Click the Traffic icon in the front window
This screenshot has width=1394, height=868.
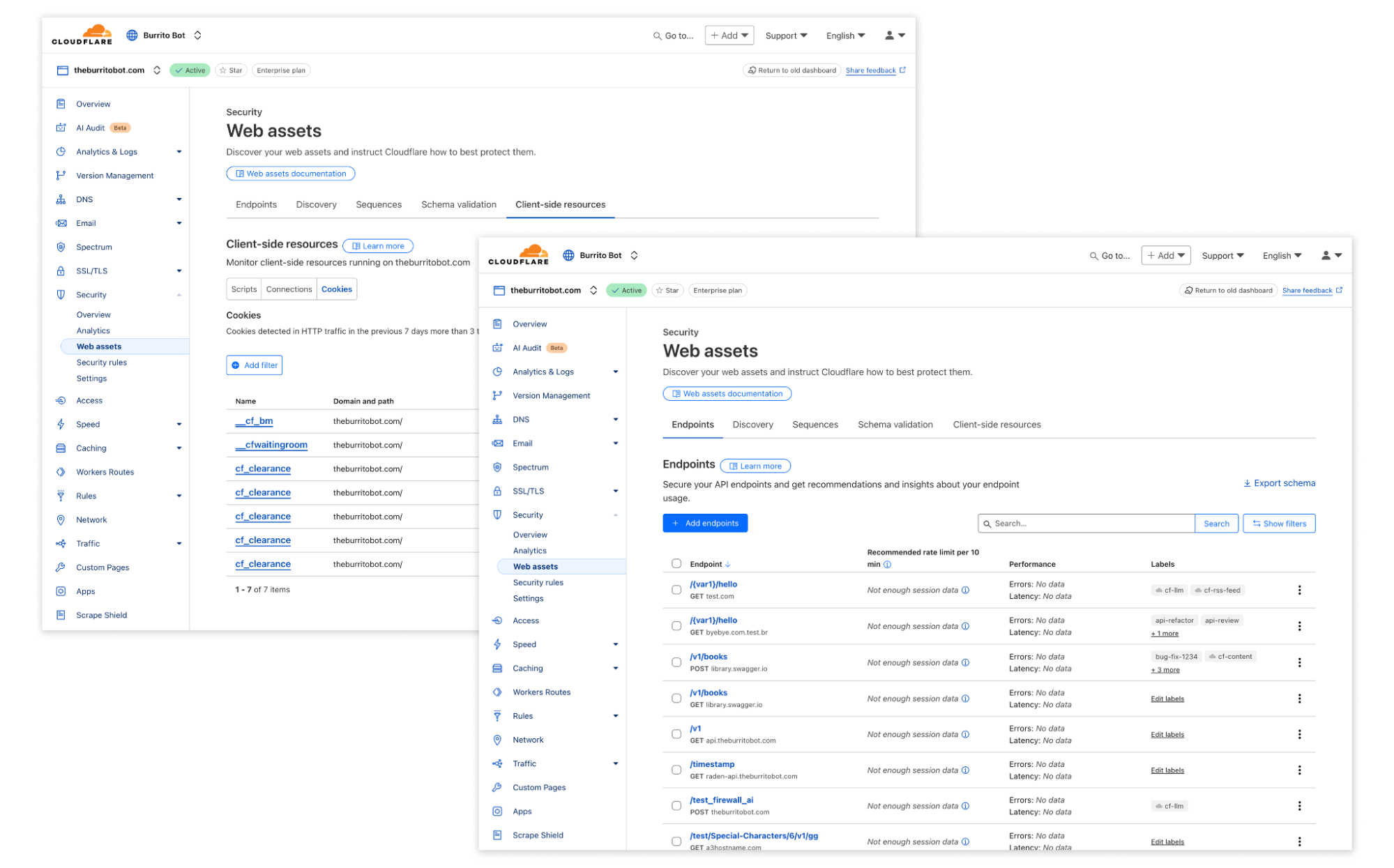click(x=497, y=763)
